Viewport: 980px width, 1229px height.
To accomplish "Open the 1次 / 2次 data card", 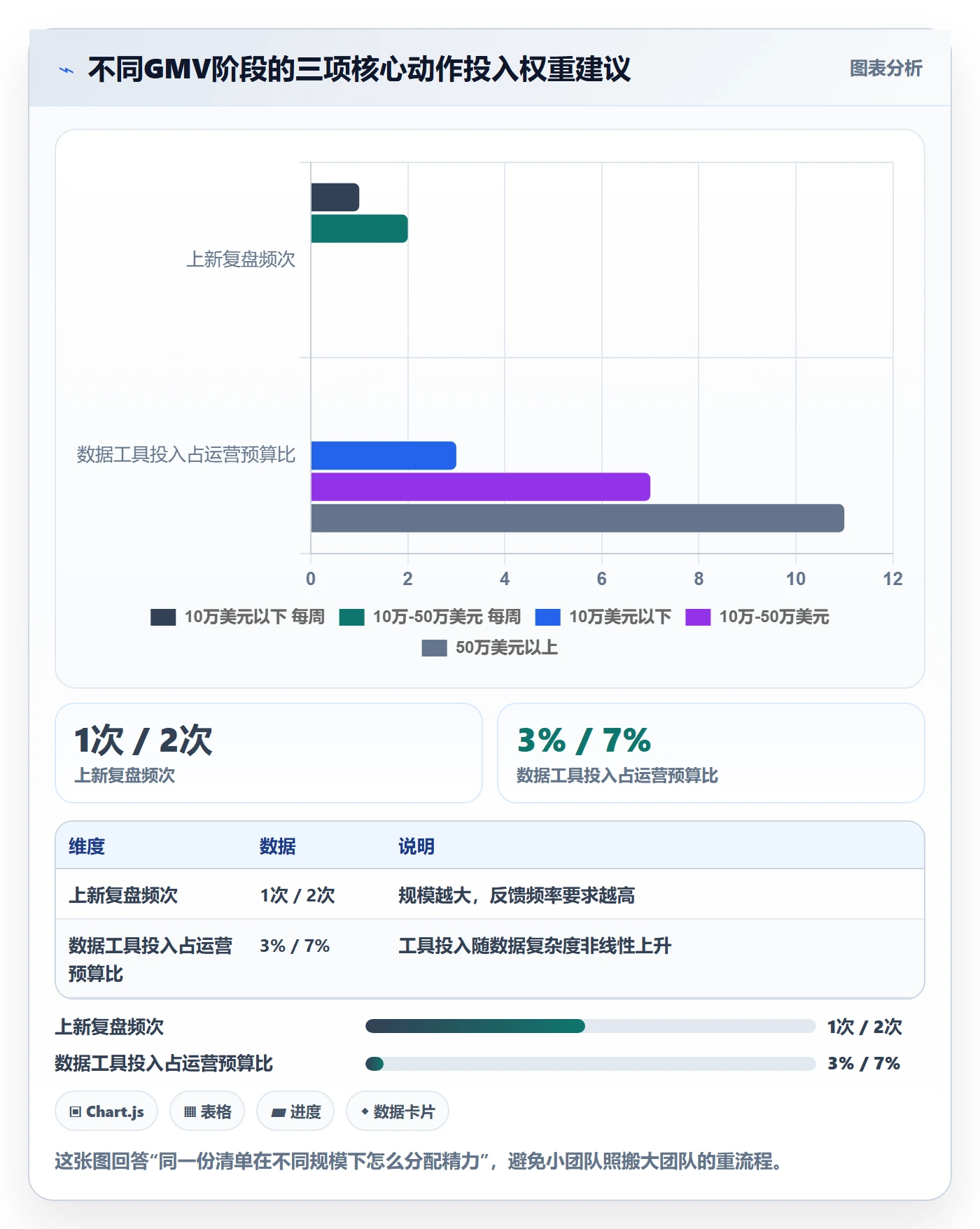I will point(269,753).
